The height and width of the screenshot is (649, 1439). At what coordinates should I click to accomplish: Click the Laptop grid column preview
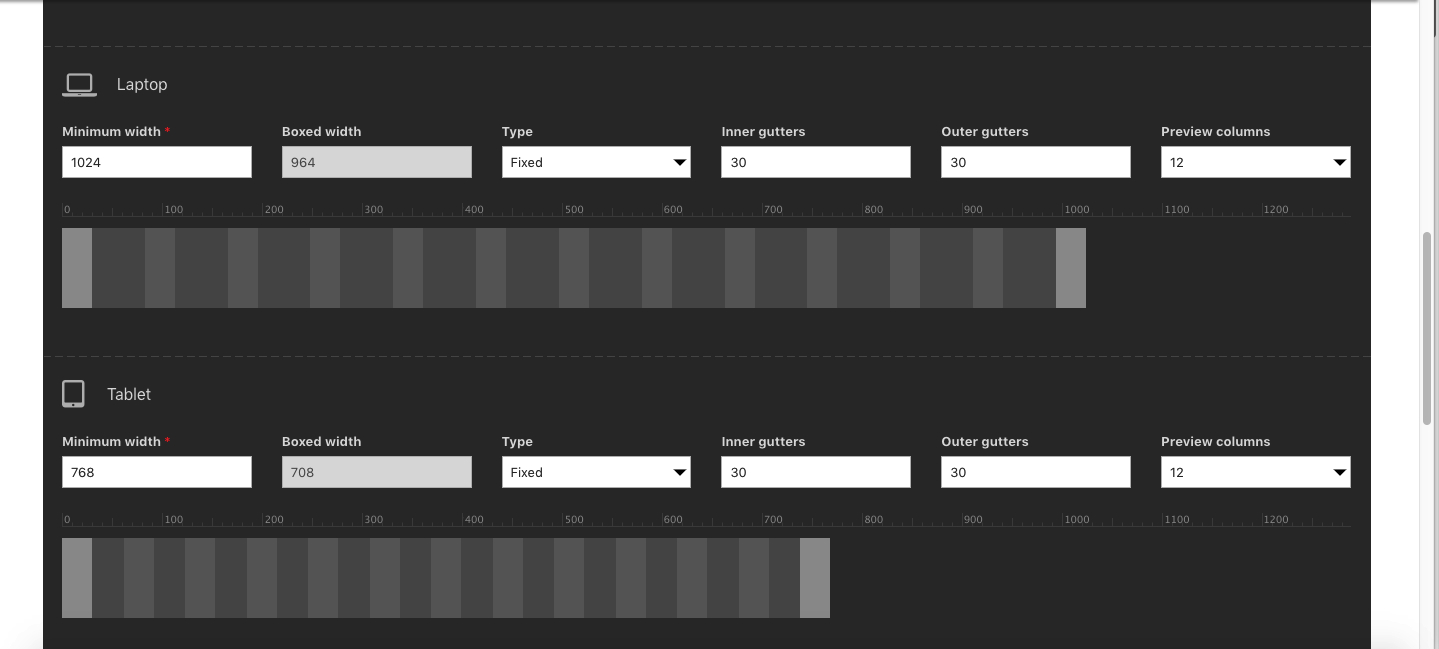coord(573,268)
